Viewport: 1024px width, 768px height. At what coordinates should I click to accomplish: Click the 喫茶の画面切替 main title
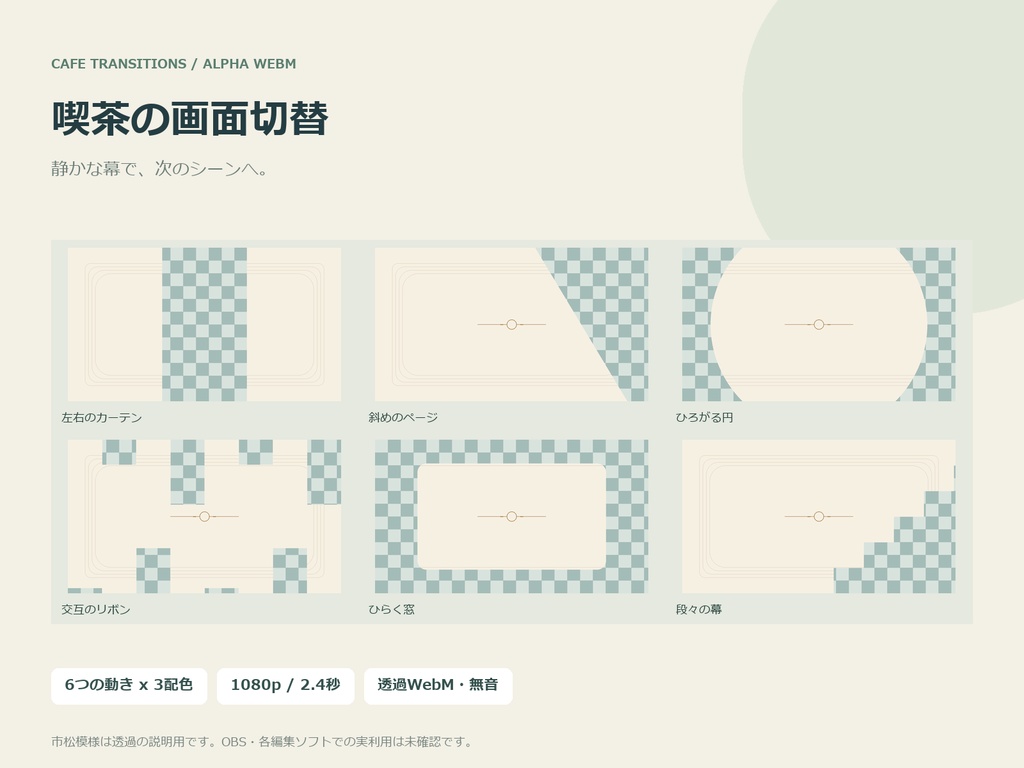tap(190, 118)
